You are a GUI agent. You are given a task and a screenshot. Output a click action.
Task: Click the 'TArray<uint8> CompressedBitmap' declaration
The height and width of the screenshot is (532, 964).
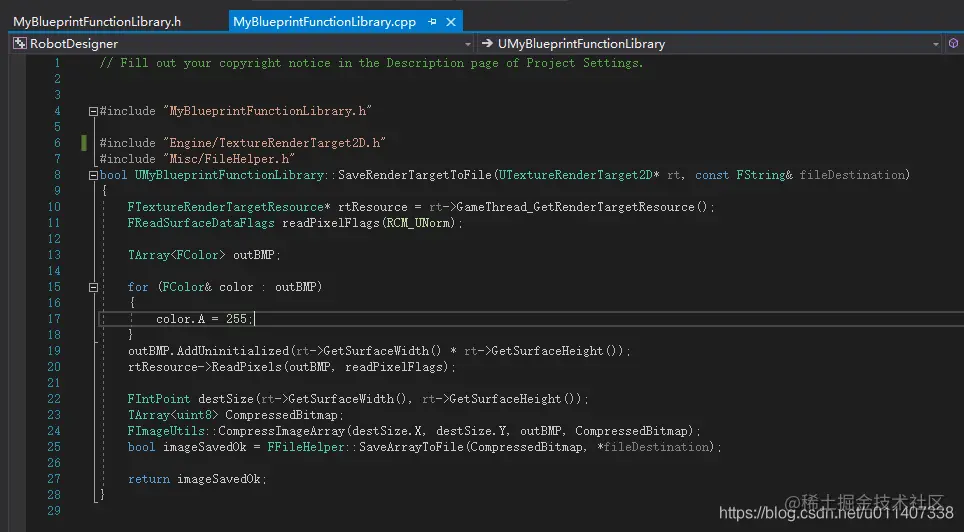point(235,415)
